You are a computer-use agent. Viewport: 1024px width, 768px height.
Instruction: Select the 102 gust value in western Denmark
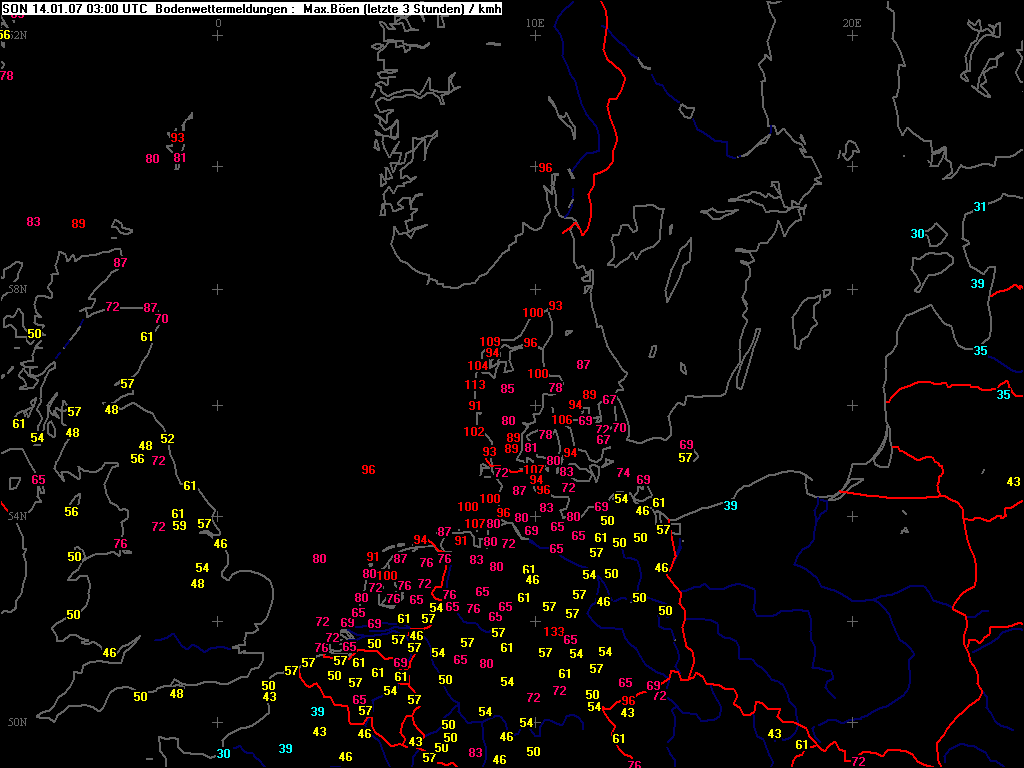[x=474, y=432]
